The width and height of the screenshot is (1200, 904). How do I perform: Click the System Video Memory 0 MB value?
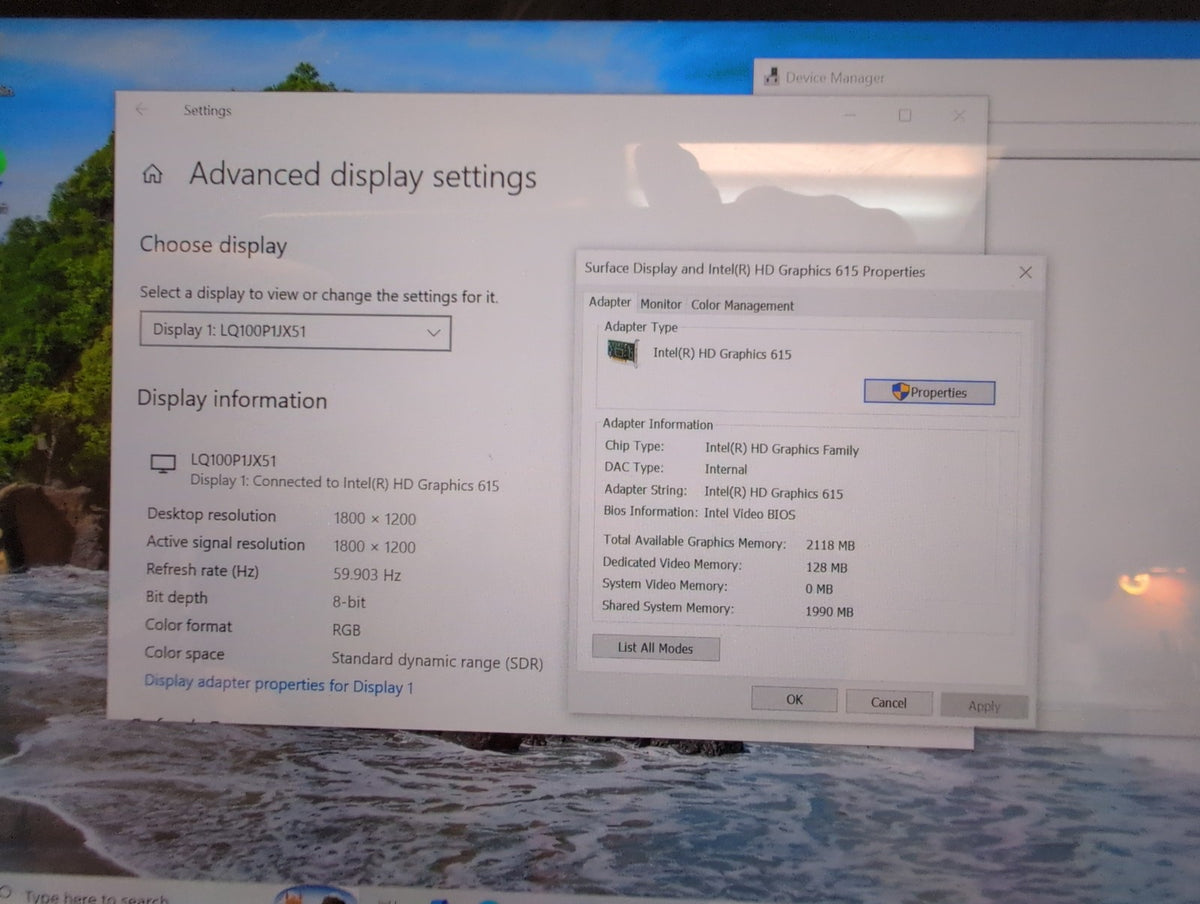[819, 589]
